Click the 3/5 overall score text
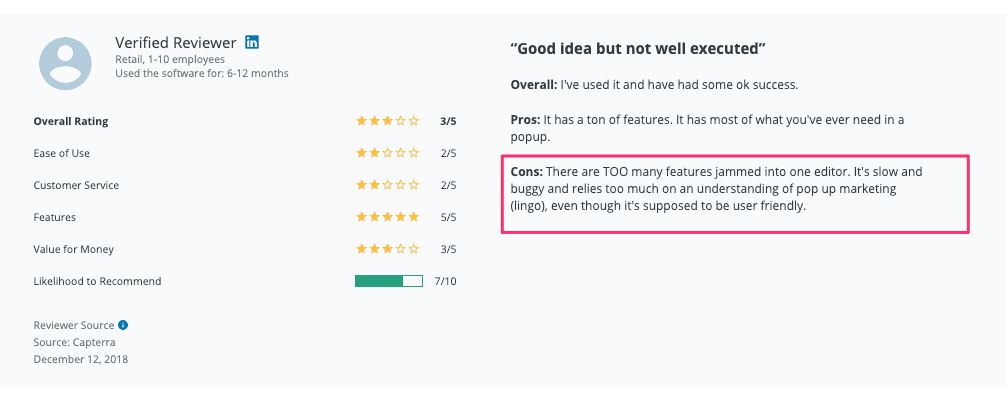Image resolution: width=1007 pixels, height=393 pixels. coord(448,121)
